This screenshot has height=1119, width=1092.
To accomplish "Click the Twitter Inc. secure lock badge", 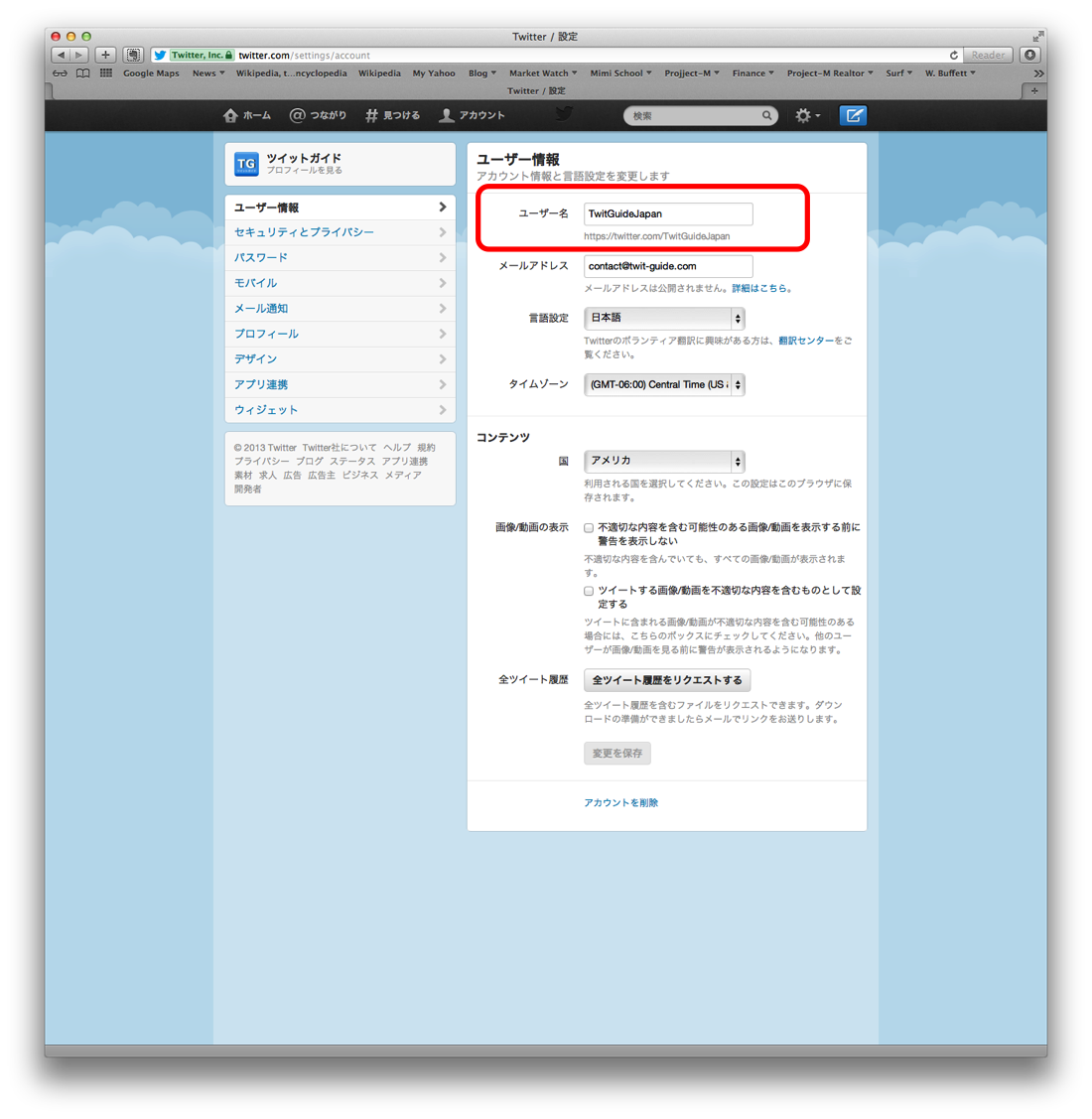I will click(202, 55).
